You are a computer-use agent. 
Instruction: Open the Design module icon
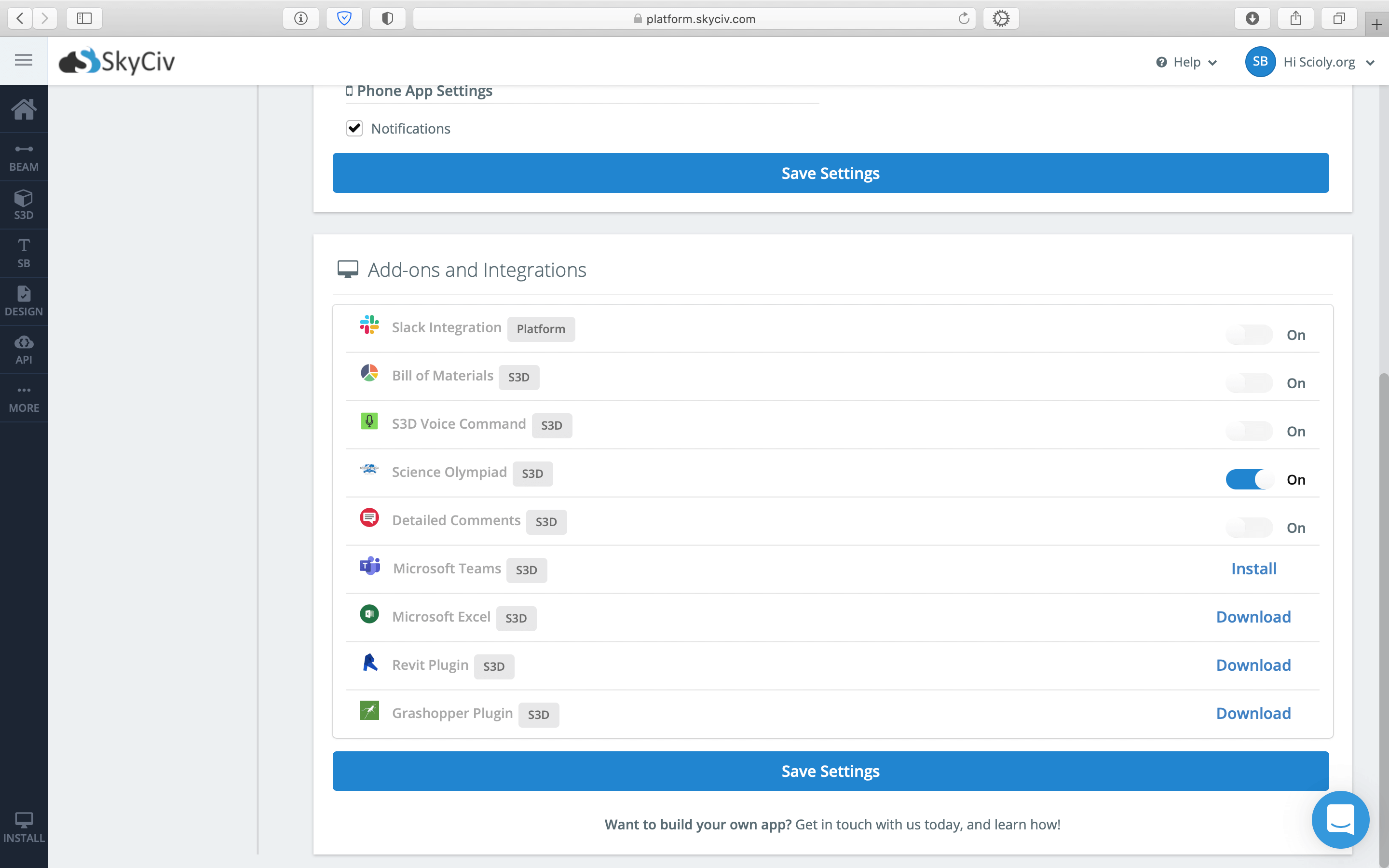point(24,301)
